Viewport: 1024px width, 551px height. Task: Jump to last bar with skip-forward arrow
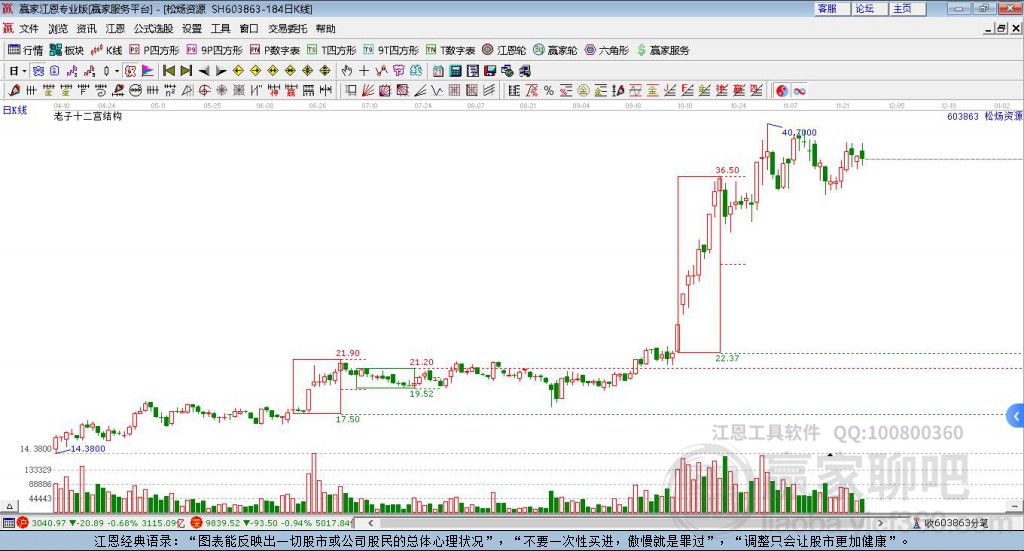(x=186, y=71)
